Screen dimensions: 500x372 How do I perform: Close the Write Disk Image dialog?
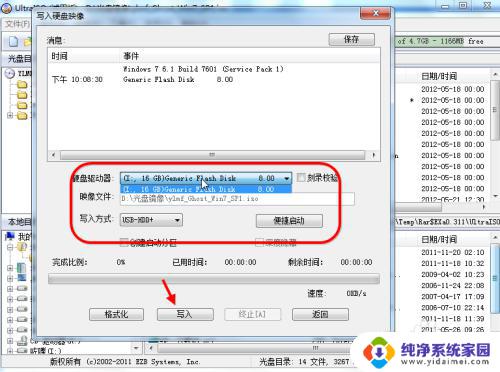[375, 13]
